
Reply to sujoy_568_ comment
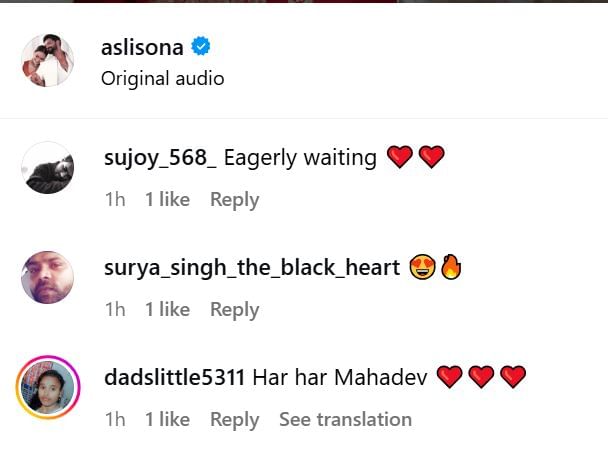235,200
